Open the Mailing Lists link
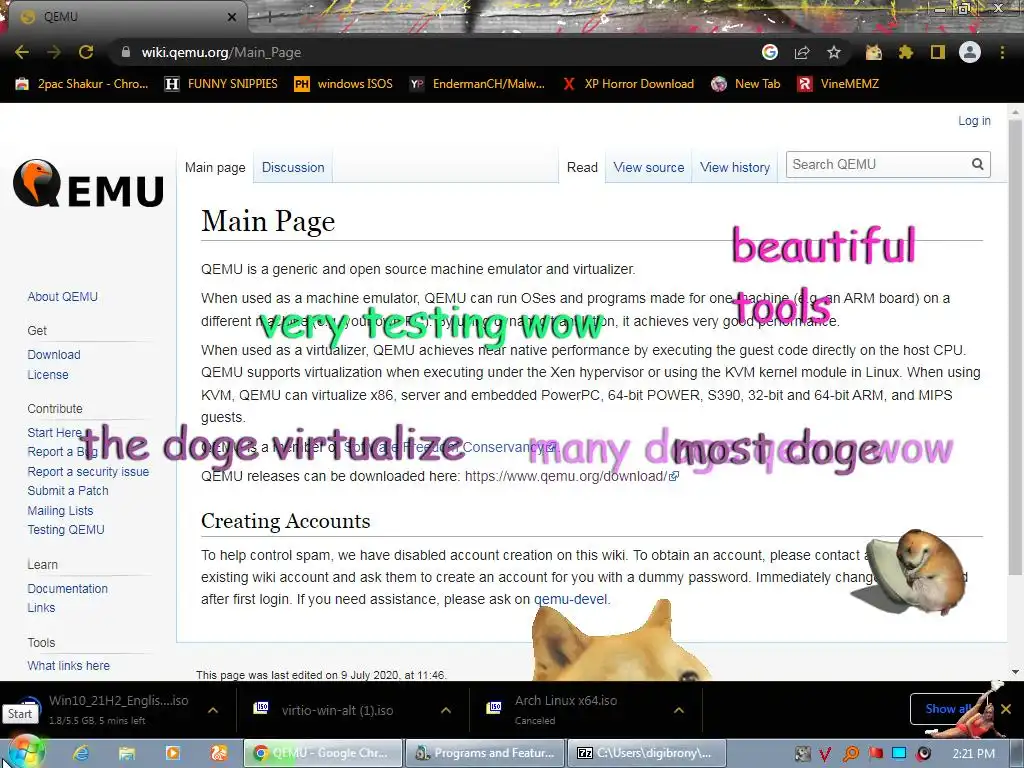Screen dimensions: 1024x768 click(60, 511)
